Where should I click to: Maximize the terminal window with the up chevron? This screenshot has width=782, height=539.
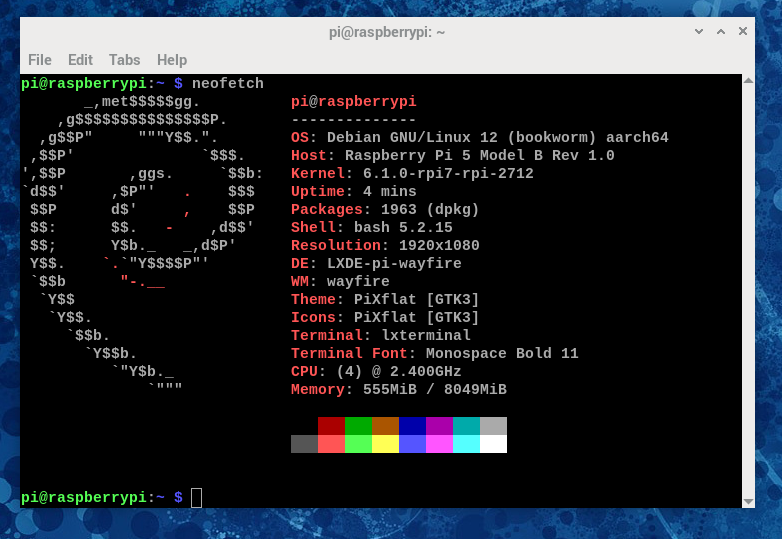(x=721, y=31)
